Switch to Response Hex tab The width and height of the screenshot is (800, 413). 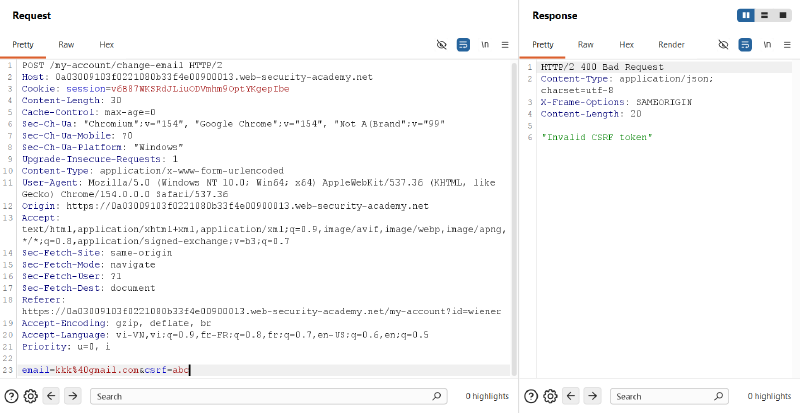click(x=627, y=45)
